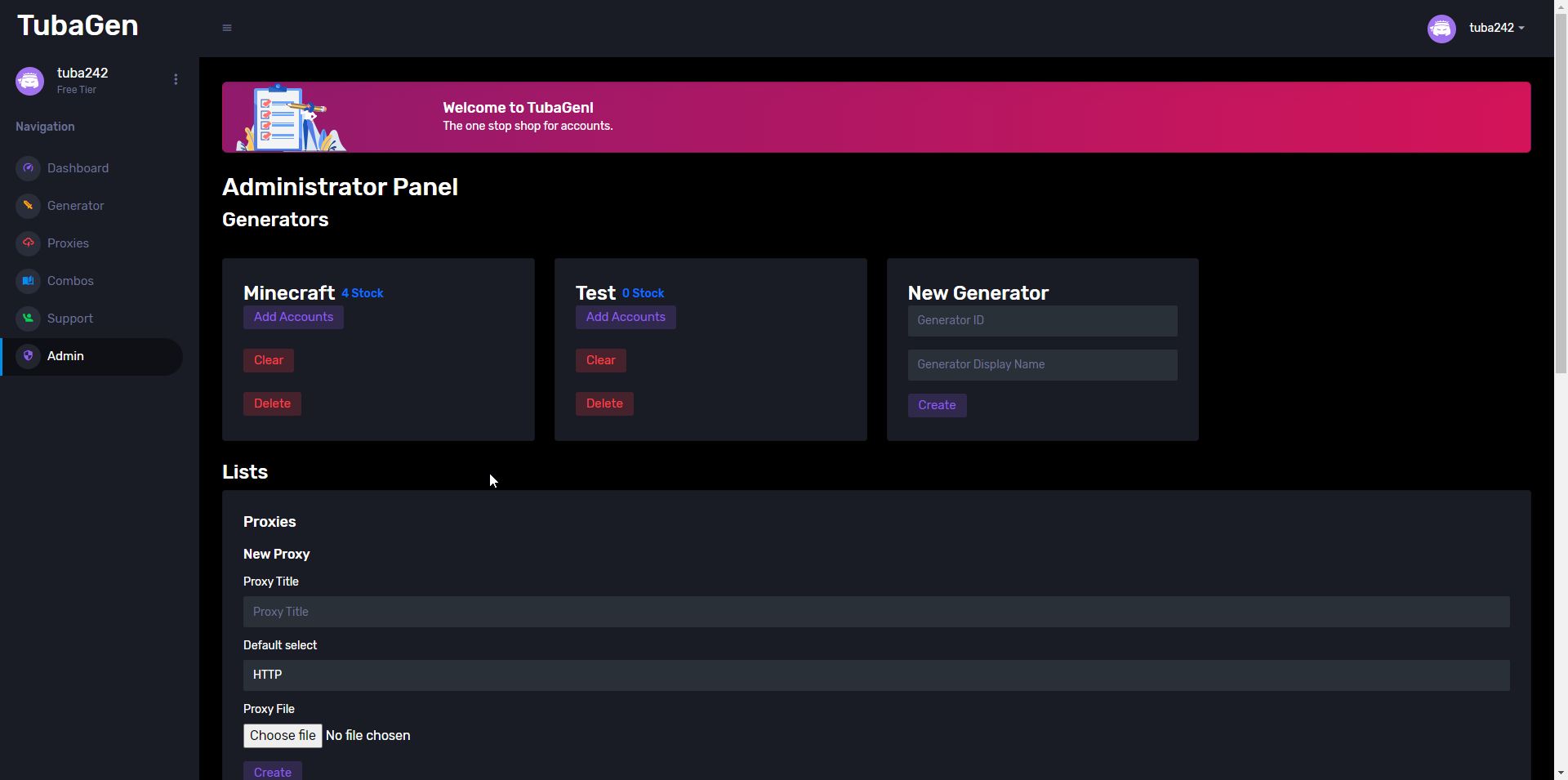Image resolution: width=1568 pixels, height=780 pixels.
Task: Click the No file chosen text
Action: [368, 736]
